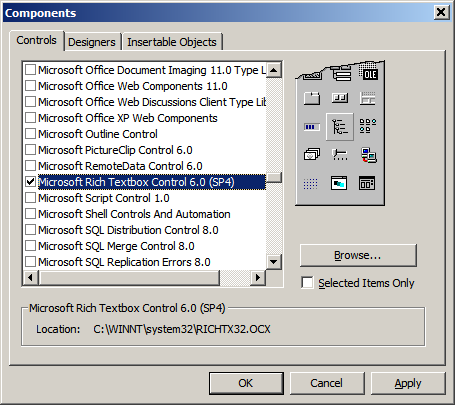This screenshot has height=405, width=455.
Task: Click the vertical scrollbar thumb
Action: point(274,177)
